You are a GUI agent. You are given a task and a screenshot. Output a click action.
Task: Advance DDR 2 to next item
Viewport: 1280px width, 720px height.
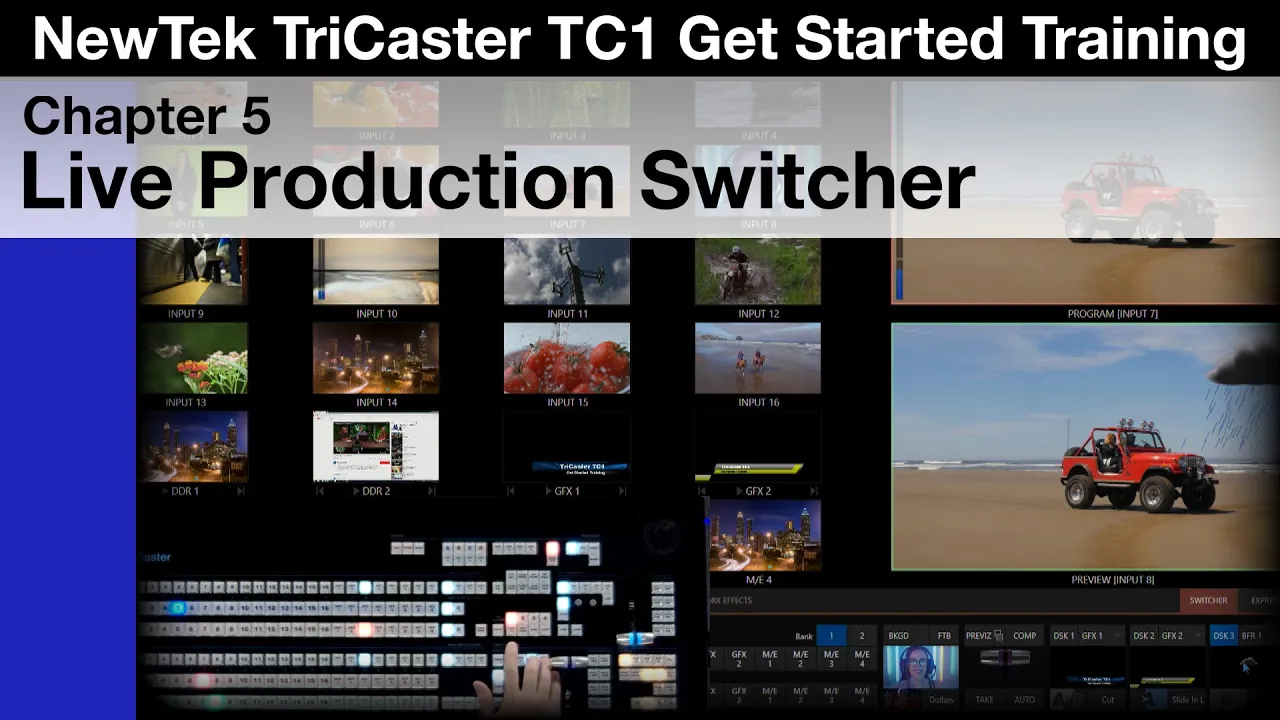(432, 491)
